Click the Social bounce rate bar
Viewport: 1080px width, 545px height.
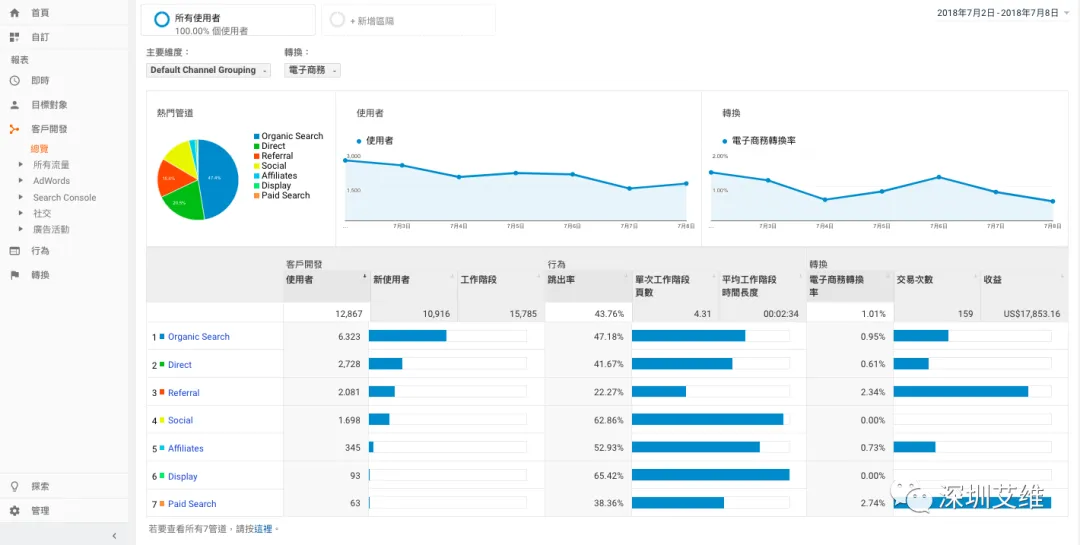pos(707,419)
